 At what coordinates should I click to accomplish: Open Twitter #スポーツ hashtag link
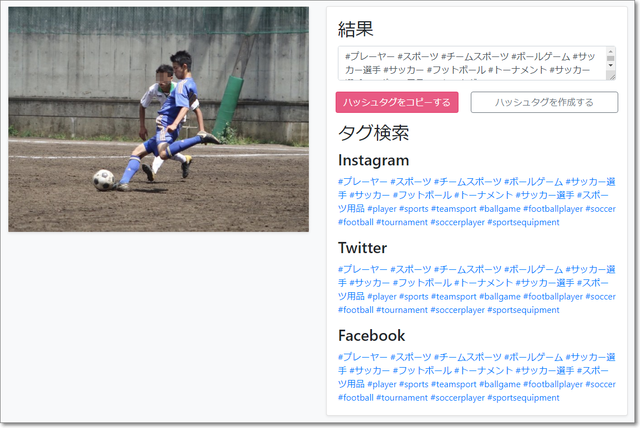coord(411,269)
